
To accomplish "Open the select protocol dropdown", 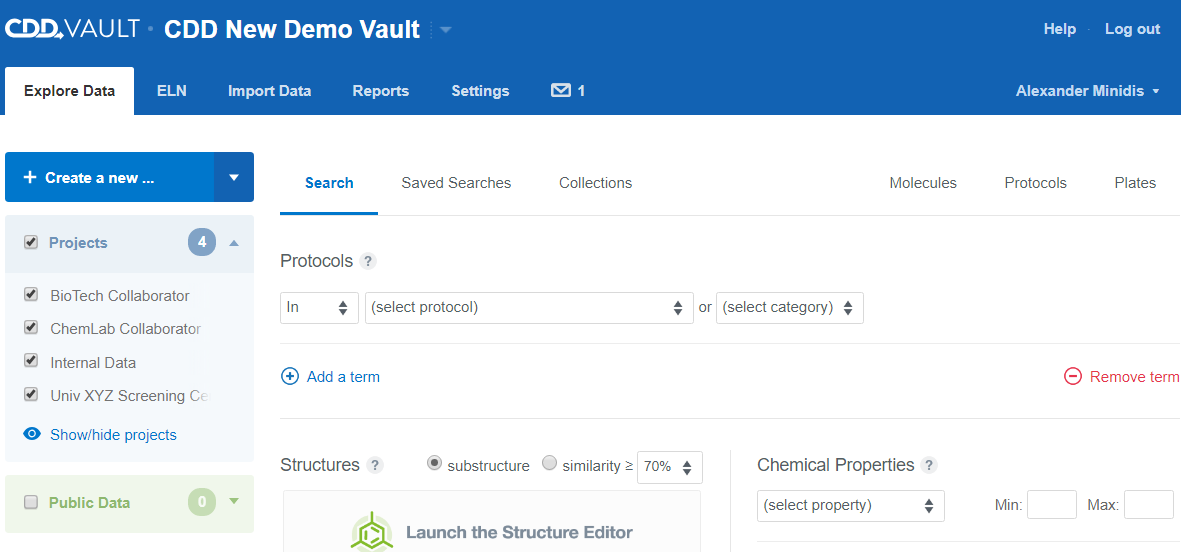I will 529,307.
